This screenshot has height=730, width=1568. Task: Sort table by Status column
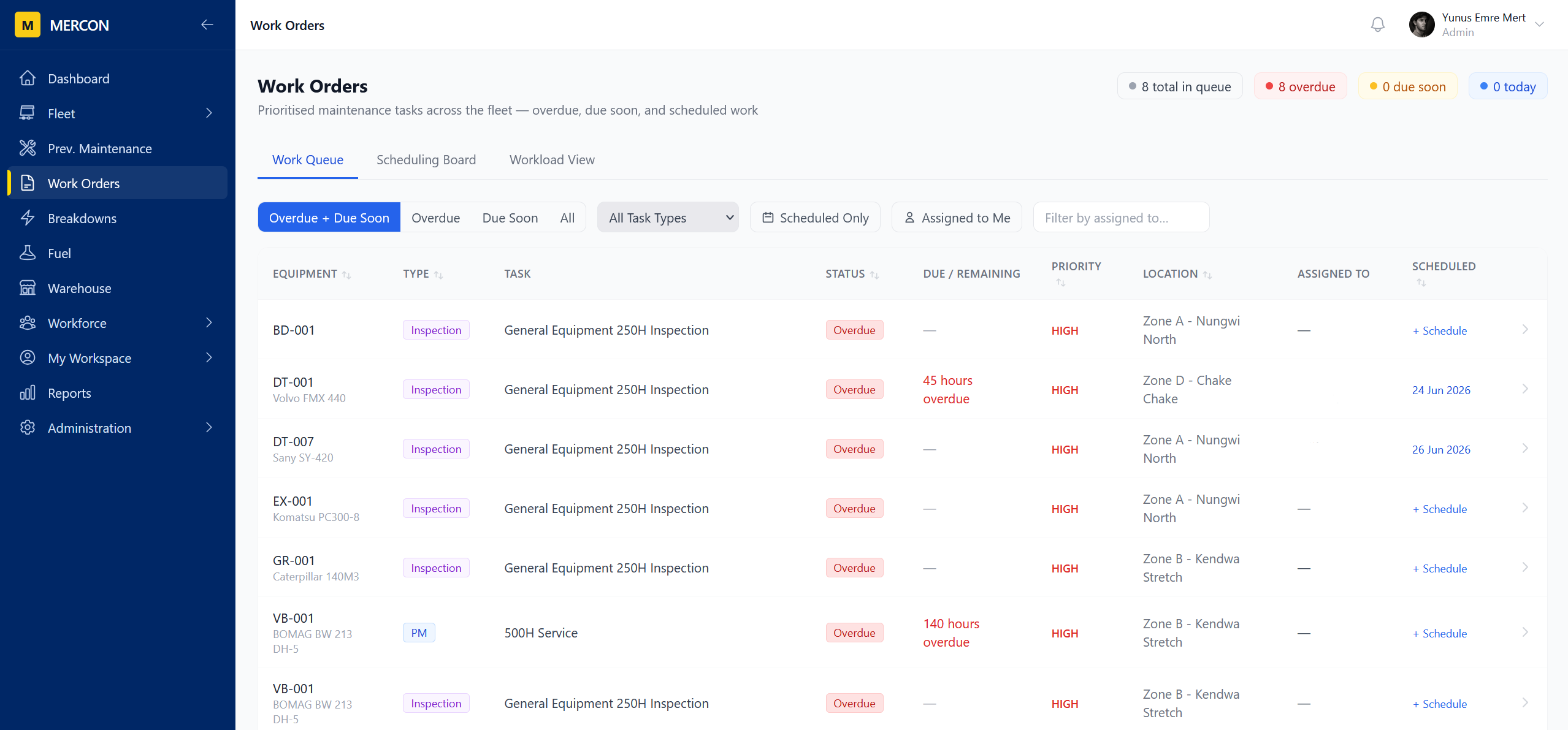874,275
